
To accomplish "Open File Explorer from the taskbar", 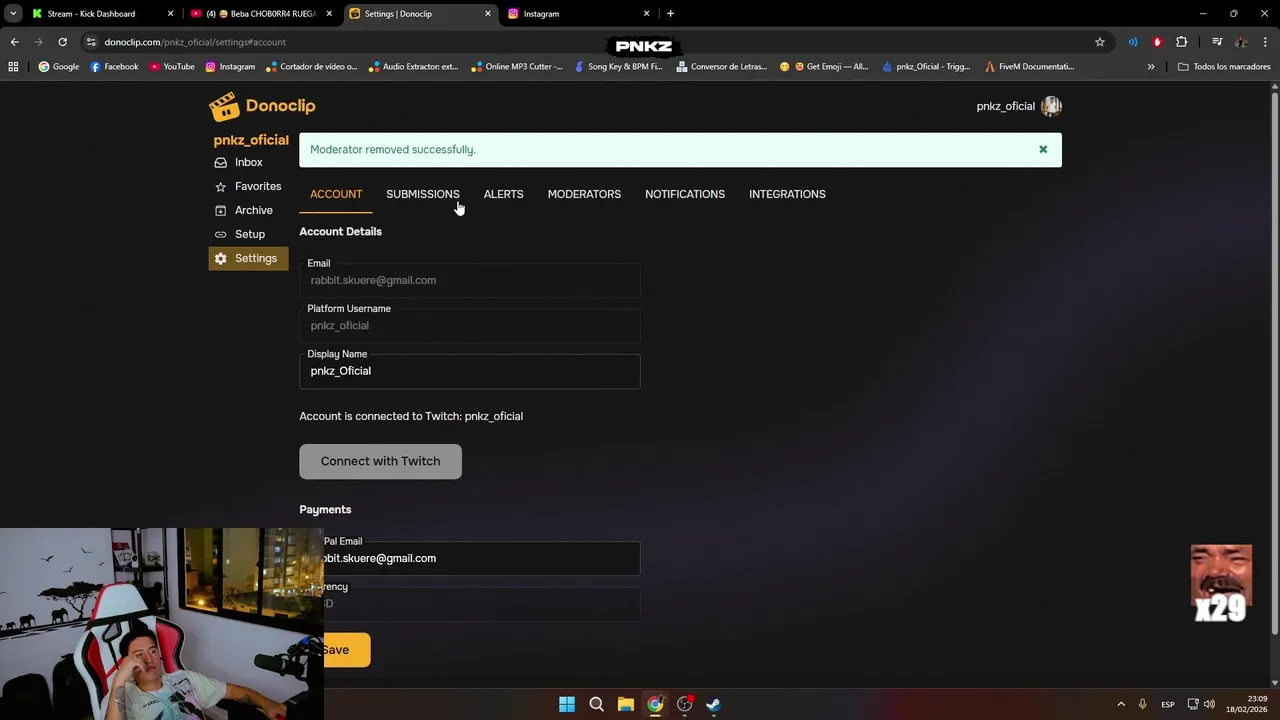I will click(625, 704).
